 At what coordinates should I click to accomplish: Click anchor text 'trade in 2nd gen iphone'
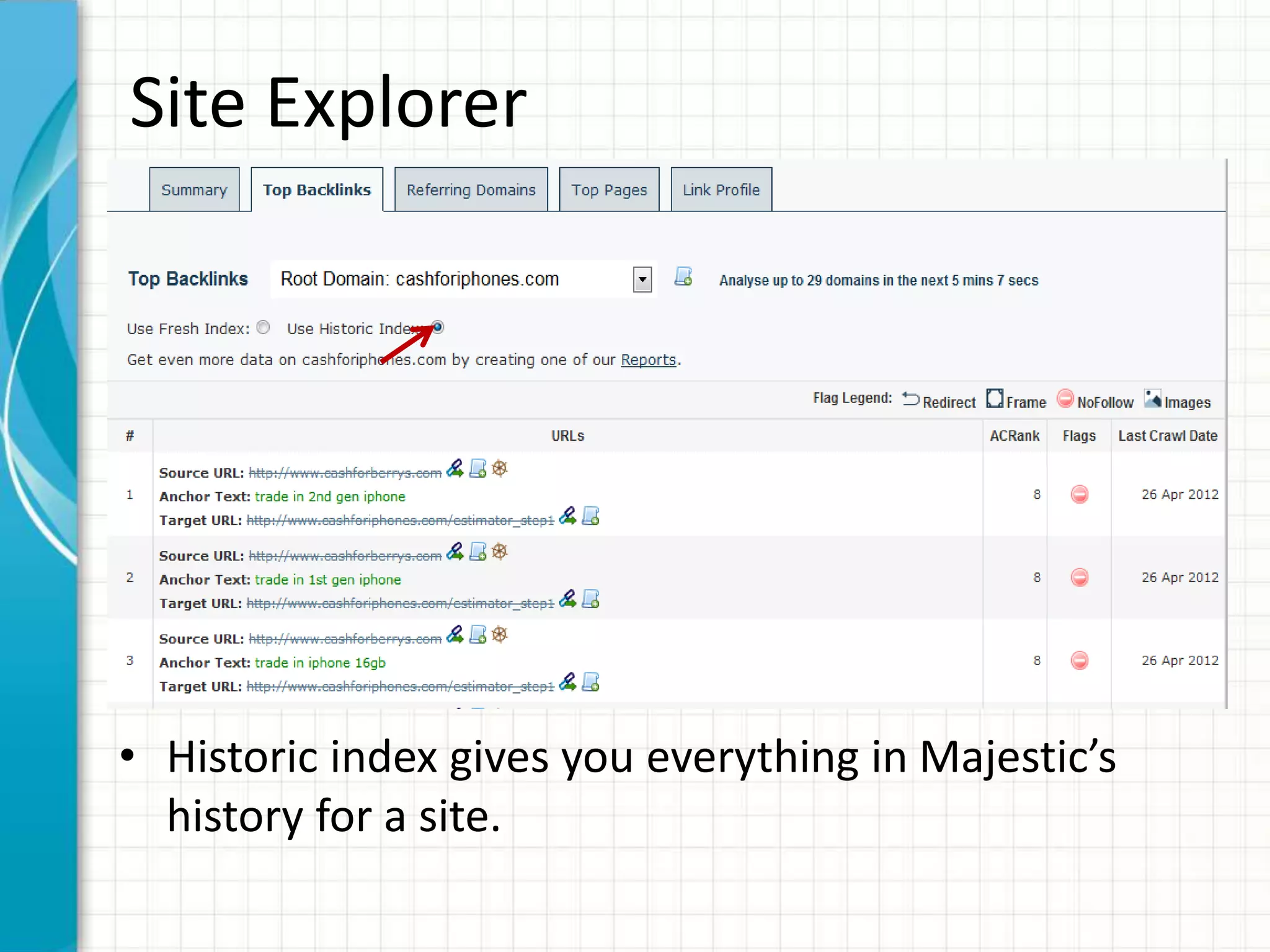point(330,496)
